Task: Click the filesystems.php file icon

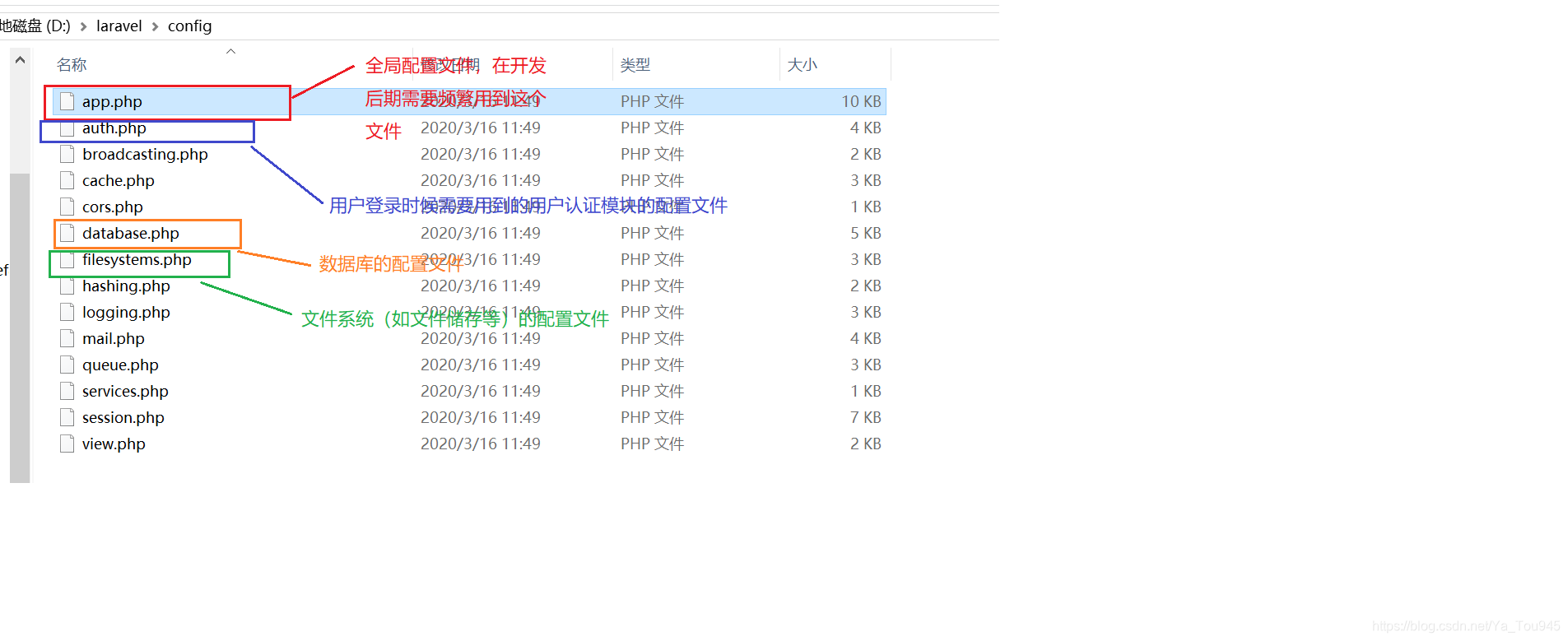Action: point(67,259)
